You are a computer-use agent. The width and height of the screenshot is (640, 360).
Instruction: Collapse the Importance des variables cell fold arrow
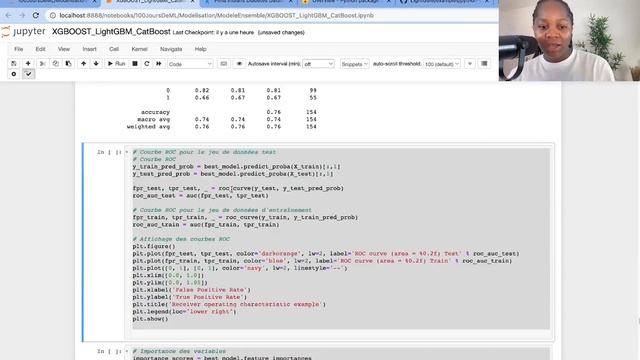[x=127, y=351]
